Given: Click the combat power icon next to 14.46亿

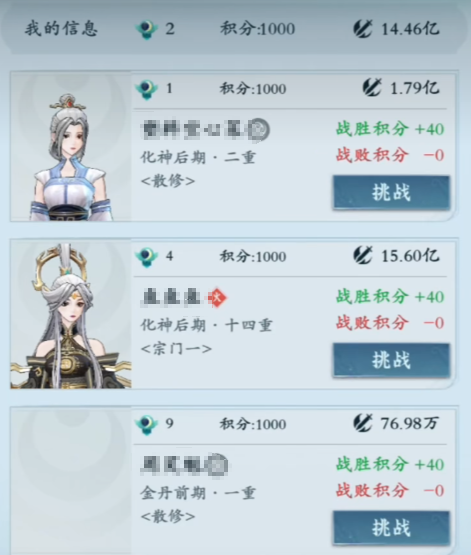Looking at the screenshot, I should pos(362,28).
